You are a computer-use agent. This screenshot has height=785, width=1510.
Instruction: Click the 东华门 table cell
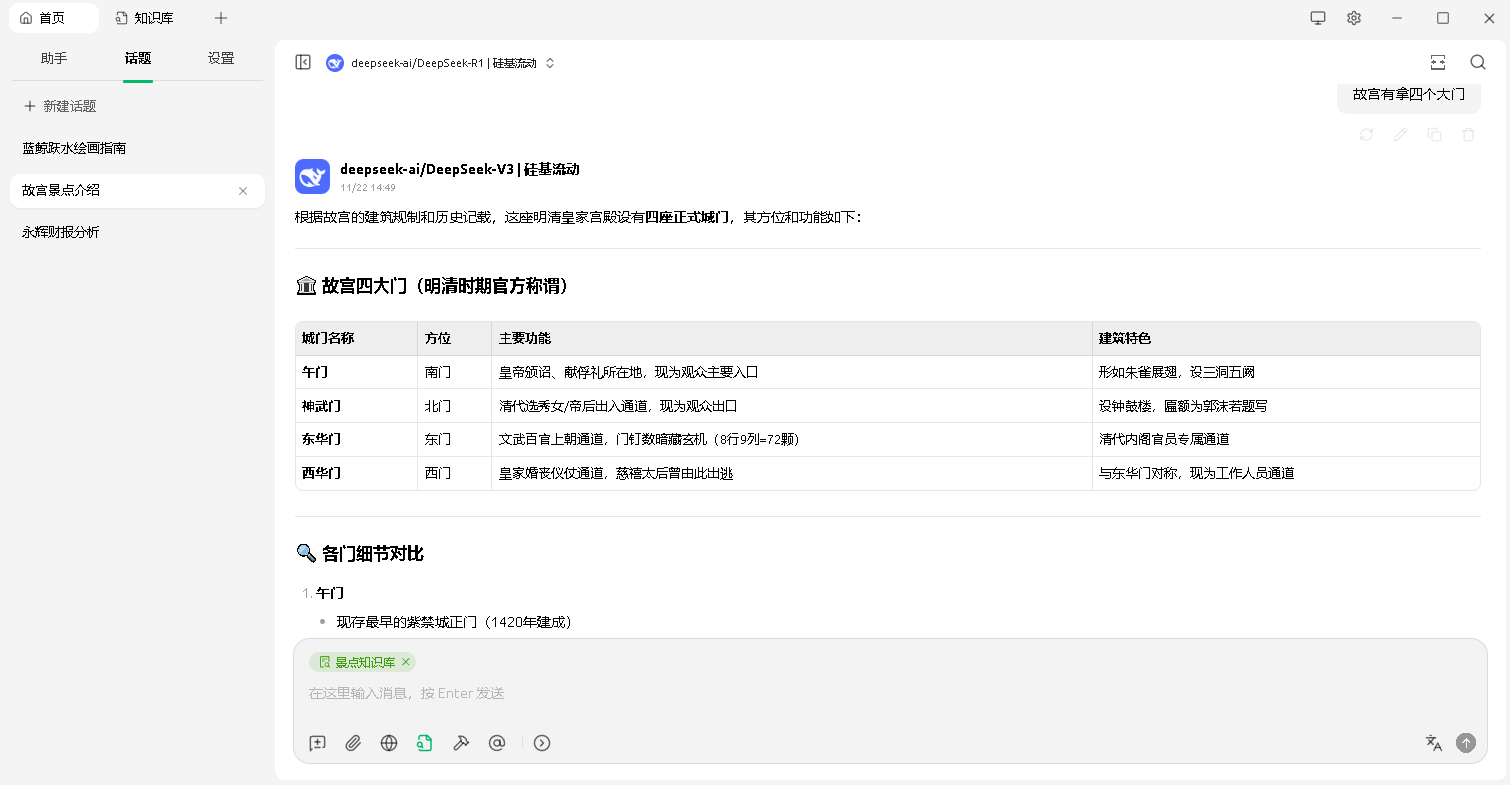(356, 439)
